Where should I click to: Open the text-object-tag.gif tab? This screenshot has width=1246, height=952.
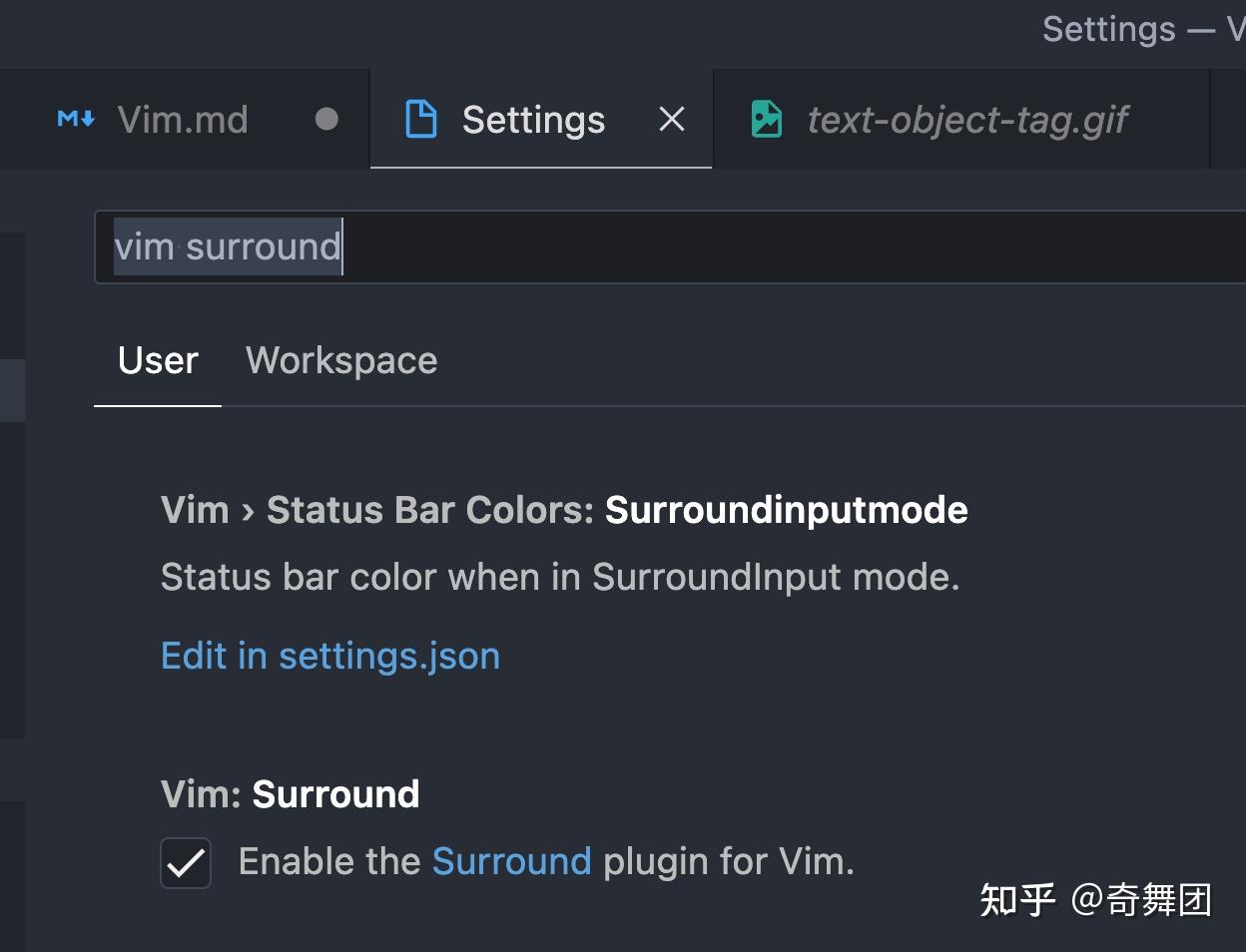point(965,119)
